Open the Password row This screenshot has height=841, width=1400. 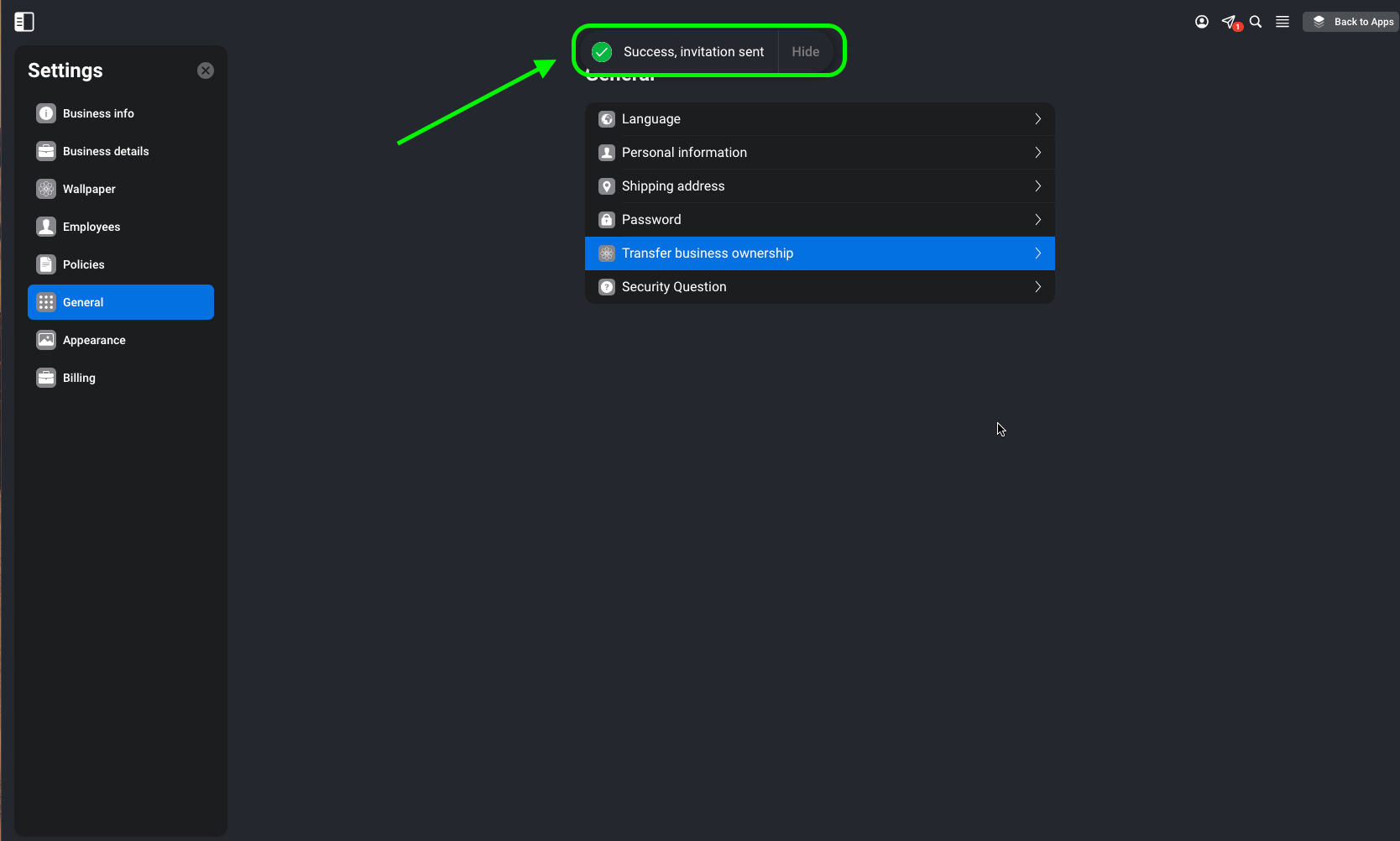click(x=820, y=220)
